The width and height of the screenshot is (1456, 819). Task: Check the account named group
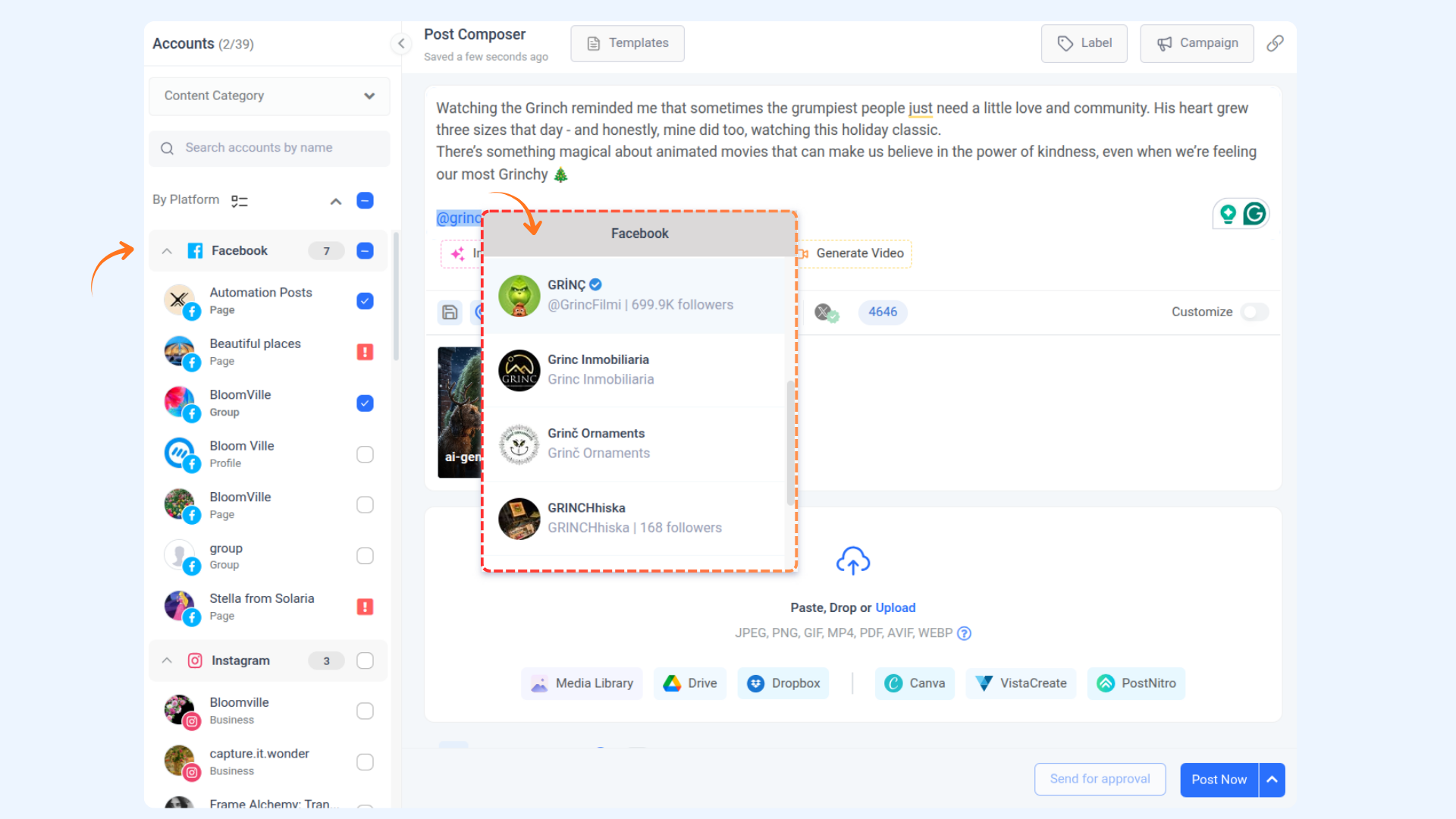pyautogui.click(x=365, y=556)
